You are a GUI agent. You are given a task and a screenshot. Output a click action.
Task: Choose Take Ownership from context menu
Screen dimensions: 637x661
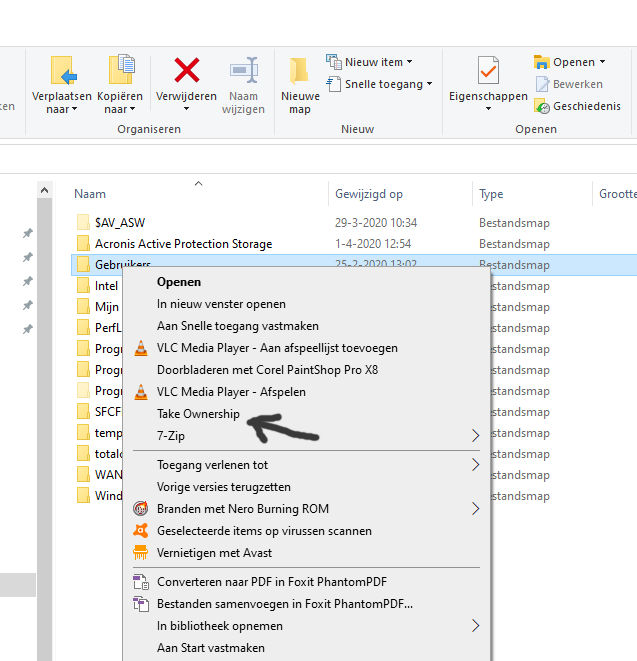coord(198,414)
